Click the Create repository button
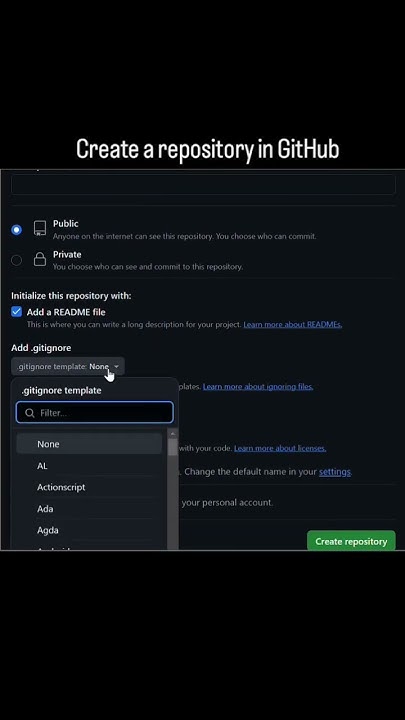 [x=351, y=541]
